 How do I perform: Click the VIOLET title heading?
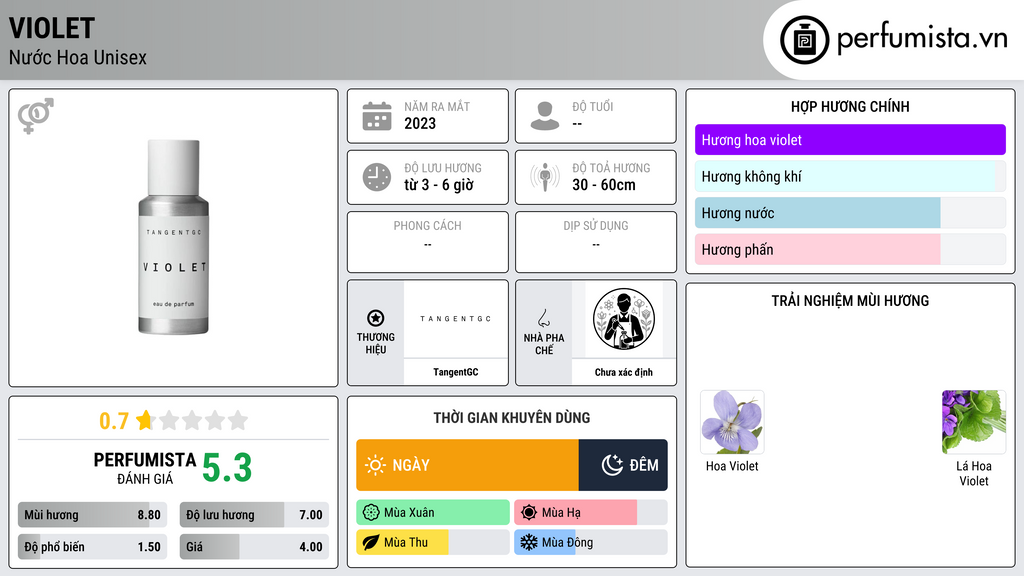(52, 28)
